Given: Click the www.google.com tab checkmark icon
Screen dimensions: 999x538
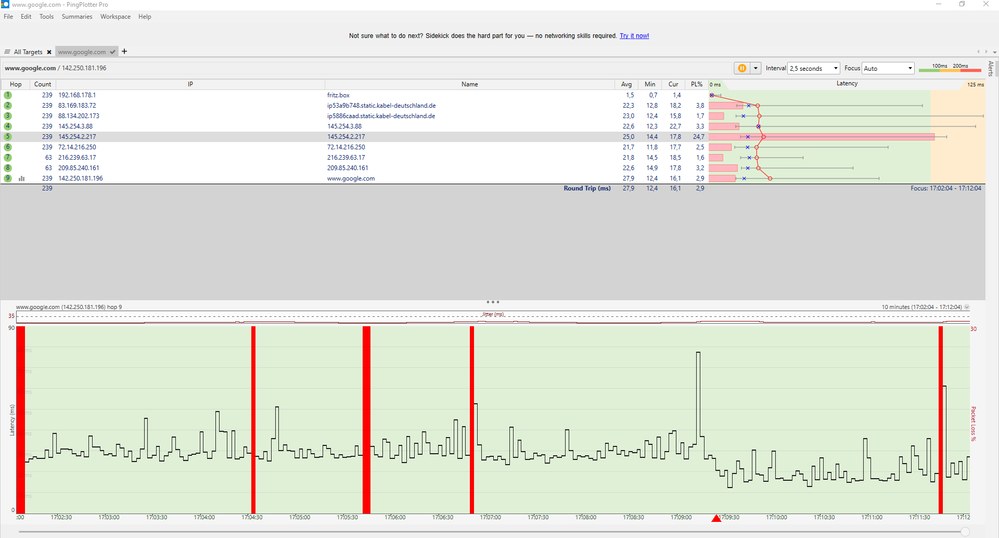Looking at the screenshot, I should tap(114, 51).
